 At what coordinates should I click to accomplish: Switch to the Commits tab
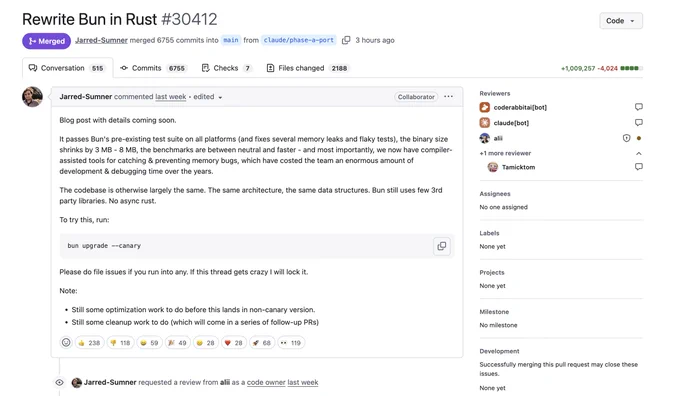(x=153, y=68)
